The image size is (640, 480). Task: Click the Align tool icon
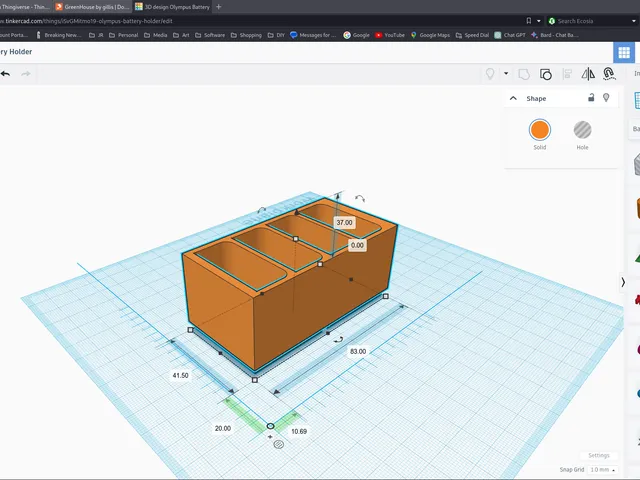pos(567,74)
